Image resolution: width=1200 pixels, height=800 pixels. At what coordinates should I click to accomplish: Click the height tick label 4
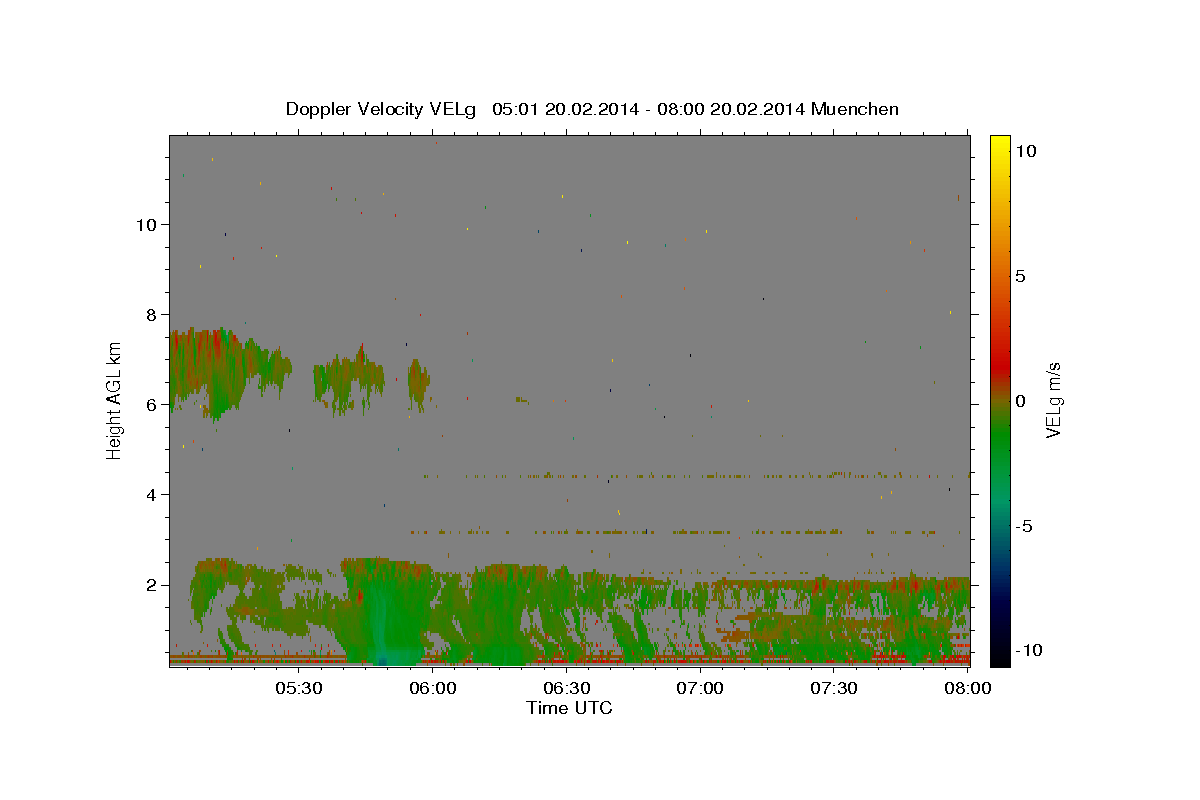click(x=150, y=494)
